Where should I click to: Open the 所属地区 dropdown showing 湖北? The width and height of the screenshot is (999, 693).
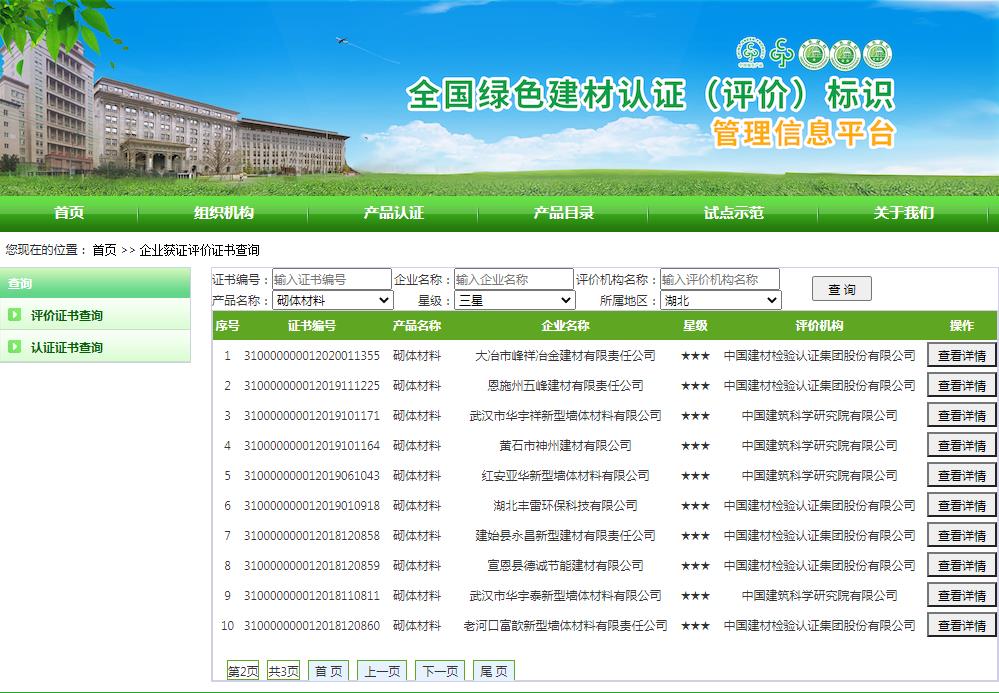pos(720,300)
